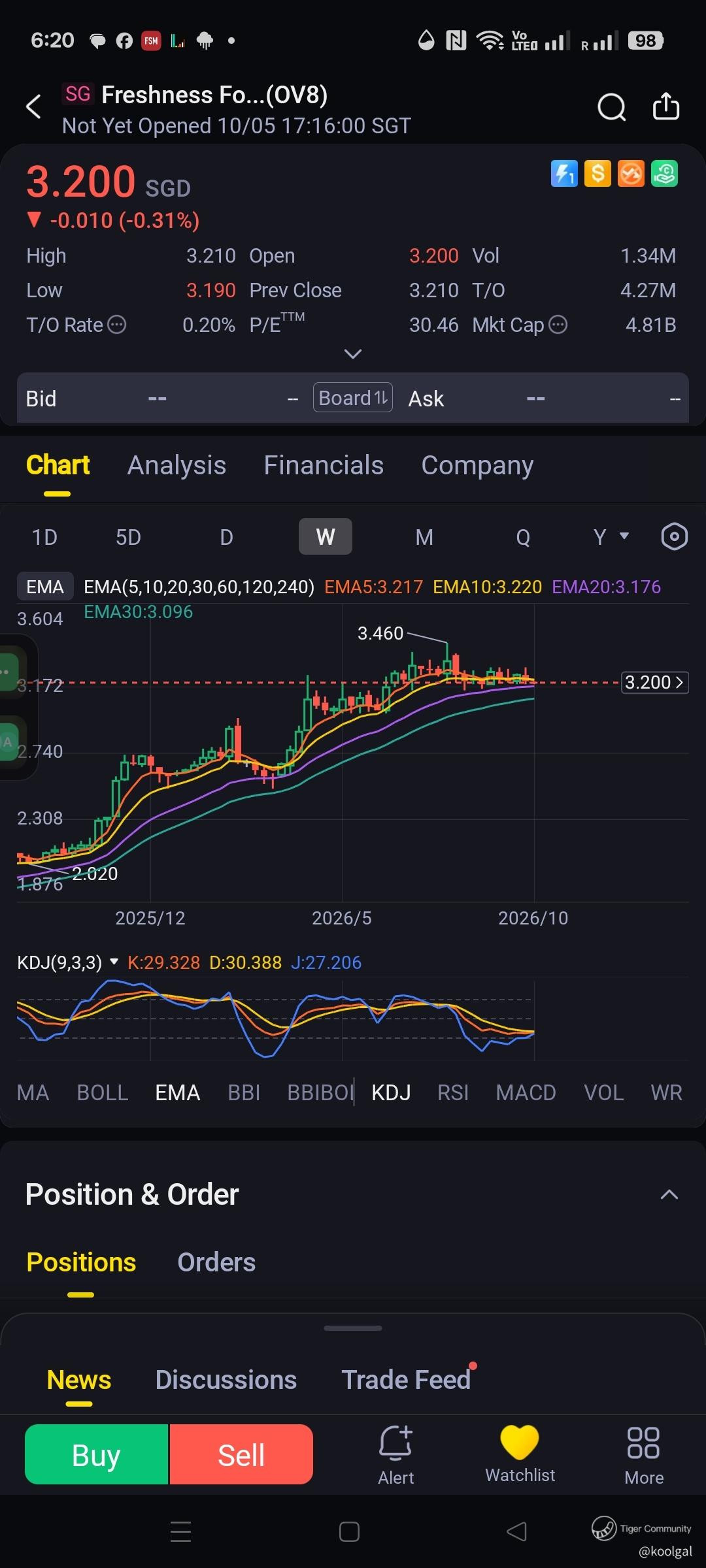Screen dimensions: 706x1568
Task: Switch to the Analysis tab
Action: click(x=176, y=465)
